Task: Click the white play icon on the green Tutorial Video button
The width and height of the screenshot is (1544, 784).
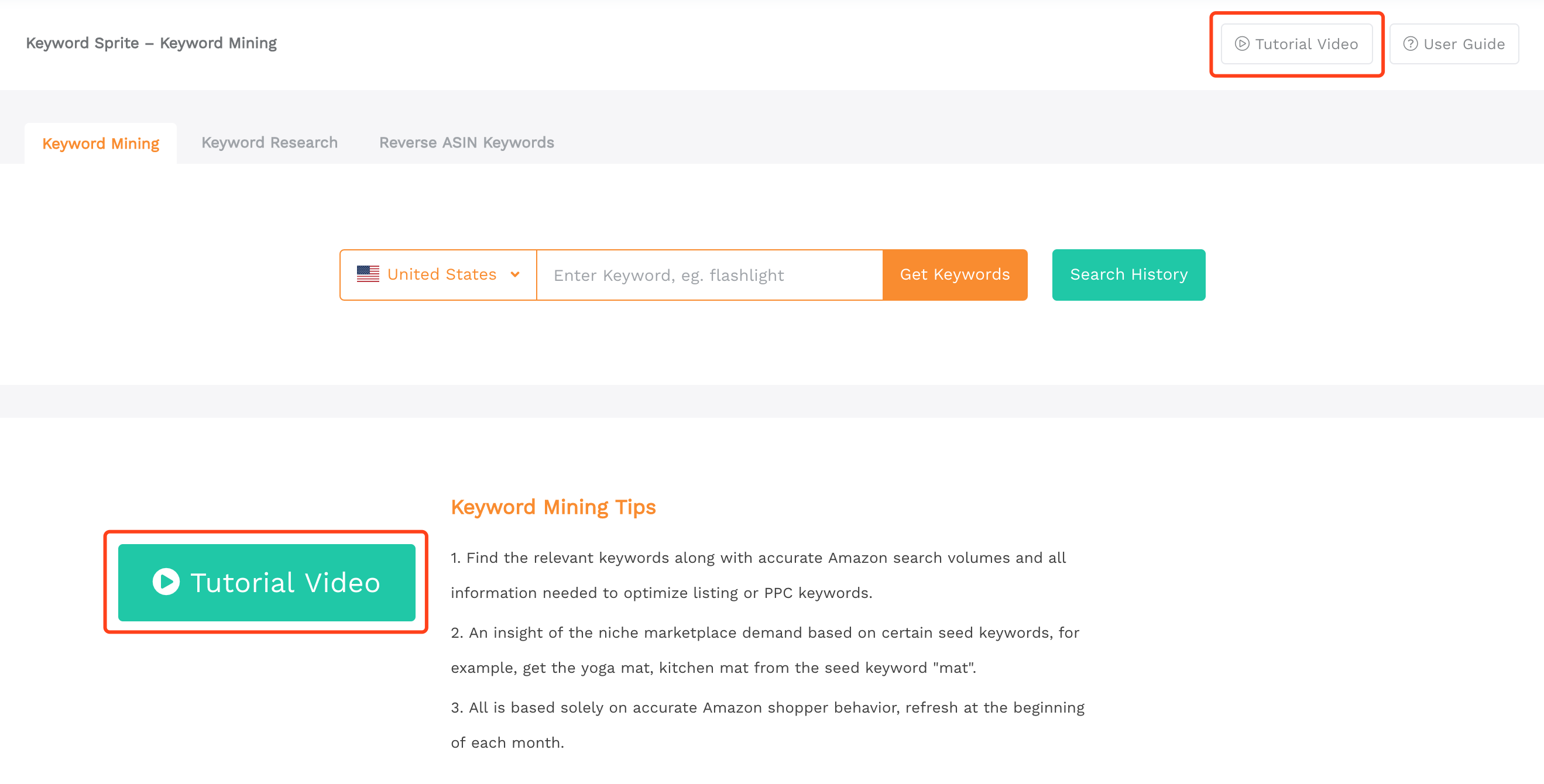Action: pyautogui.click(x=166, y=582)
